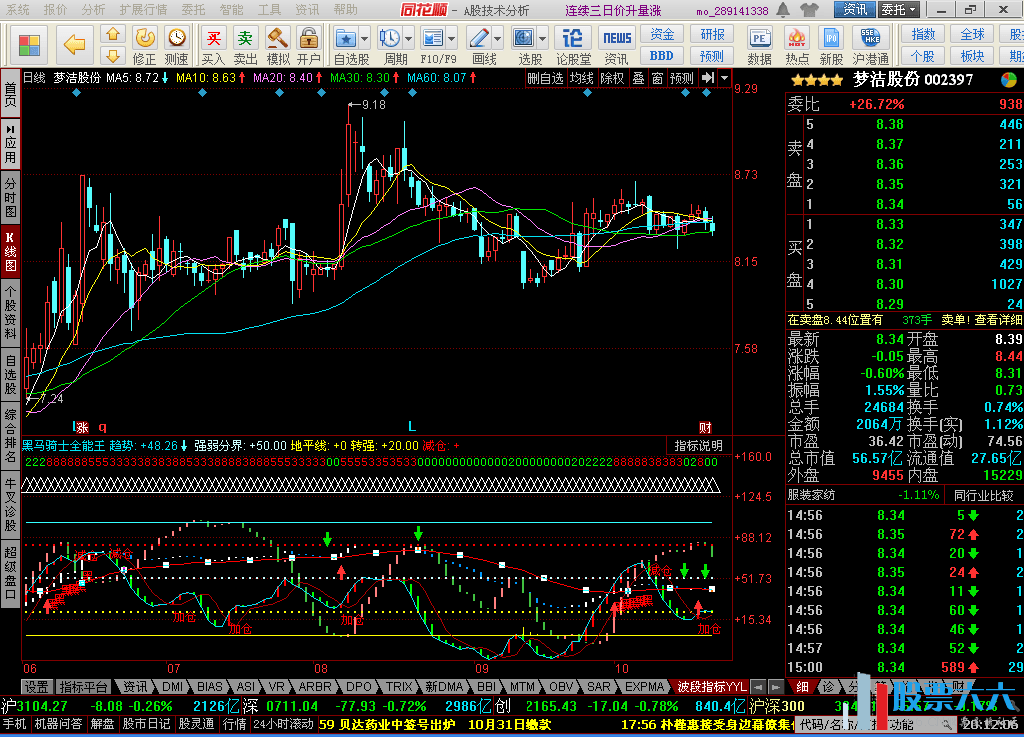Open the 扩展行情 menu
The image size is (1024, 737).
click(x=143, y=9)
